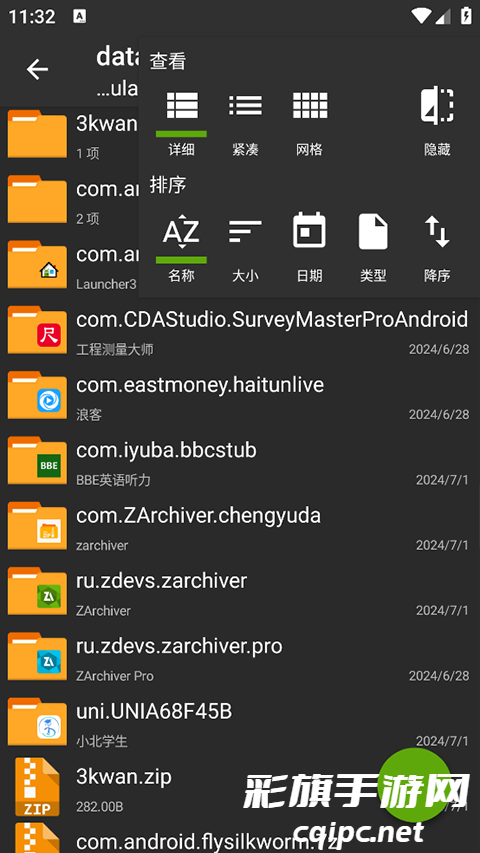Open com.ZArchiver.chengyuda folder
Image resolution: width=480 pixels, height=853 pixels.
240,528
